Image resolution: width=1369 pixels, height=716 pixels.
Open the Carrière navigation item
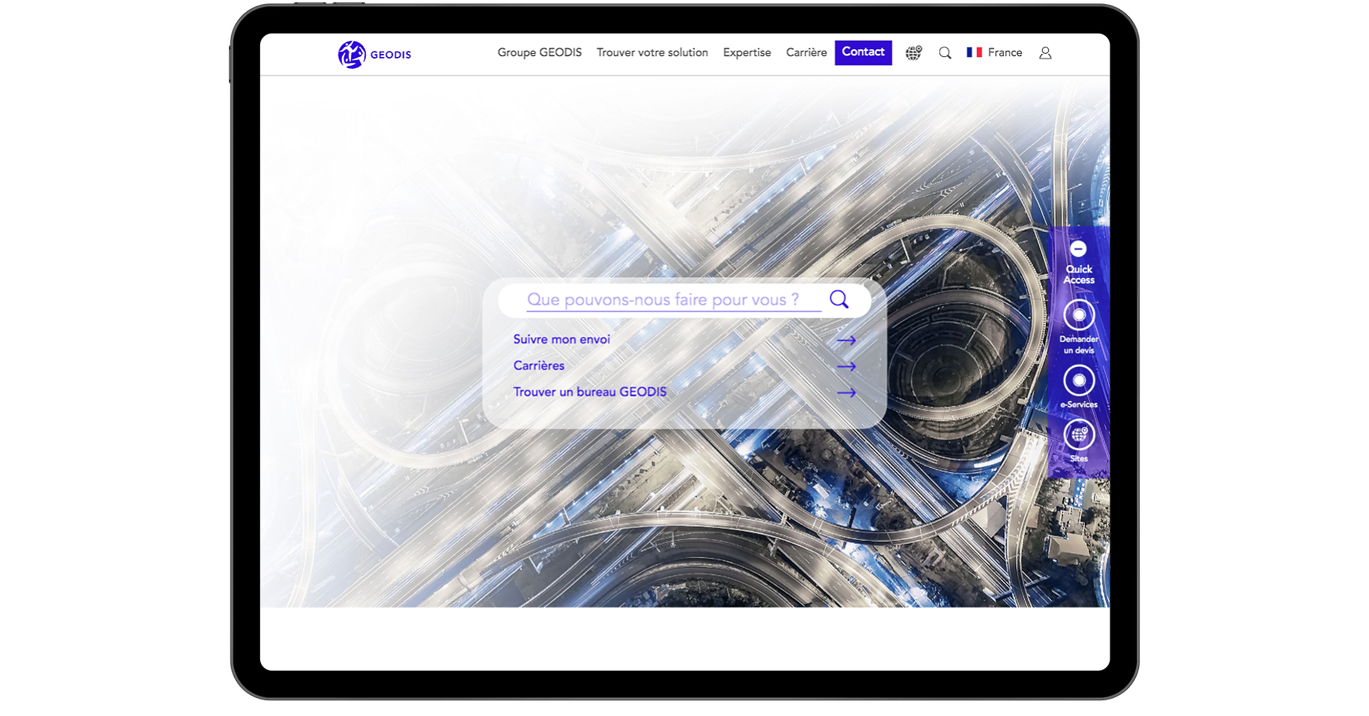[806, 53]
